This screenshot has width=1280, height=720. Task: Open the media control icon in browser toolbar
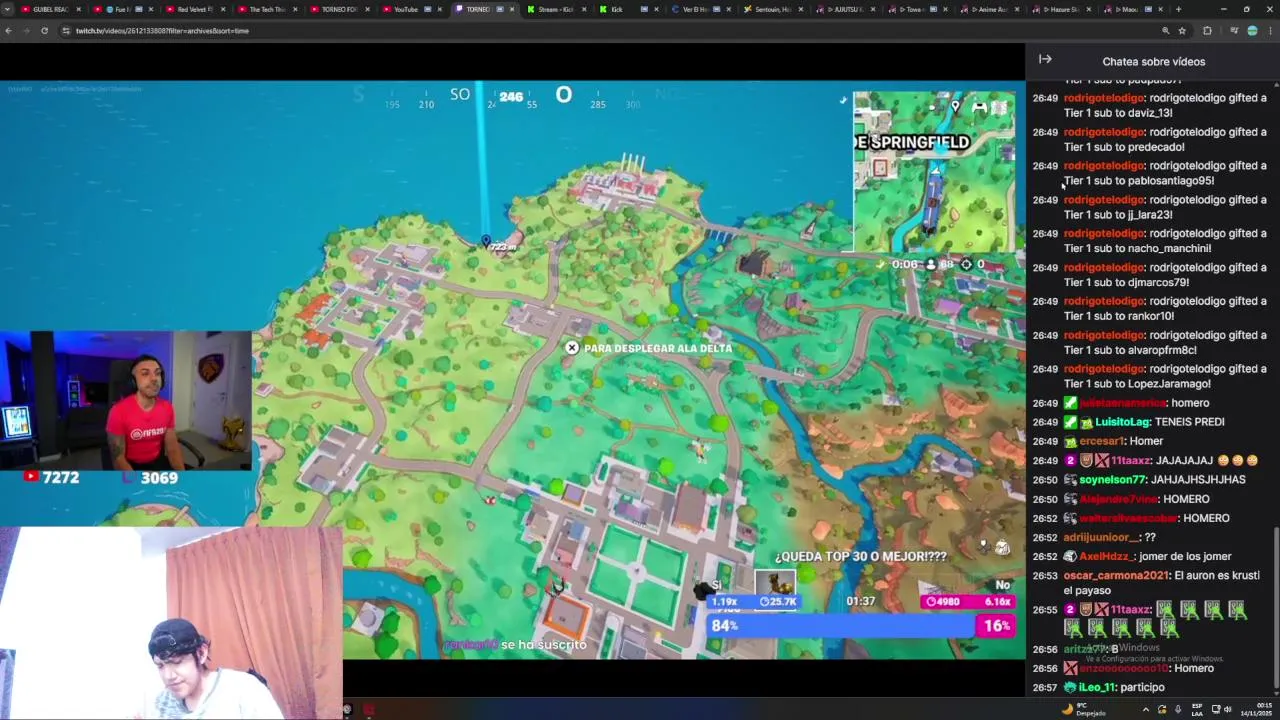click(x=1234, y=31)
